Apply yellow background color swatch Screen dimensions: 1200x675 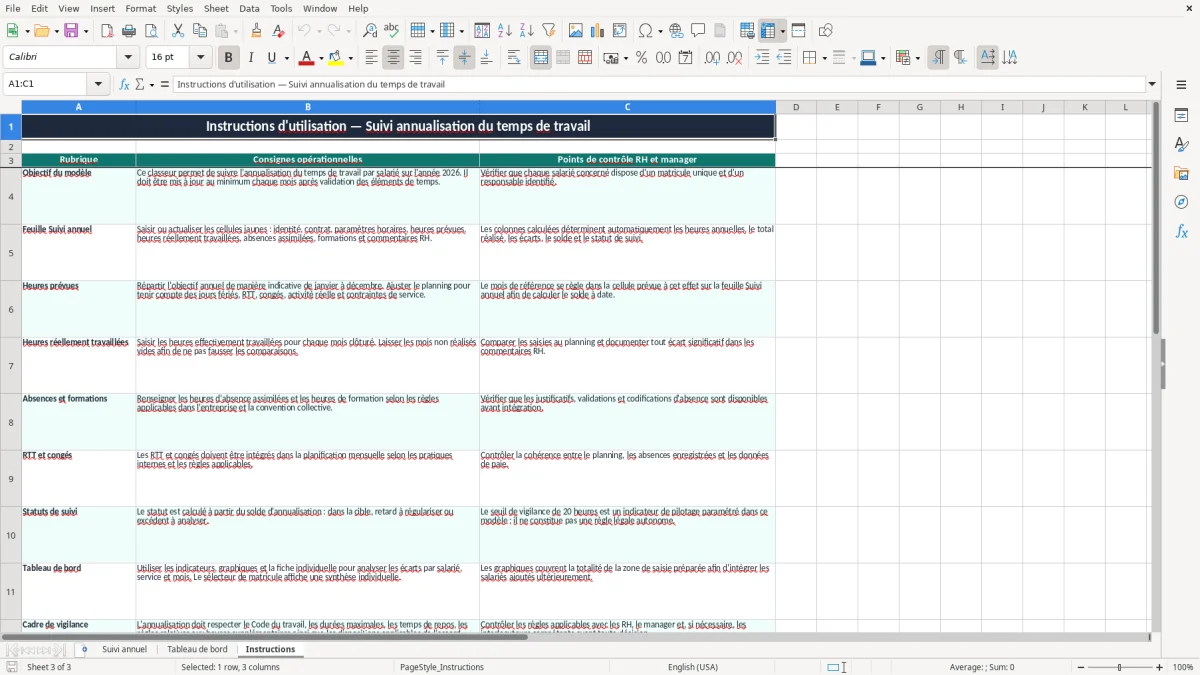[x=336, y=58]
